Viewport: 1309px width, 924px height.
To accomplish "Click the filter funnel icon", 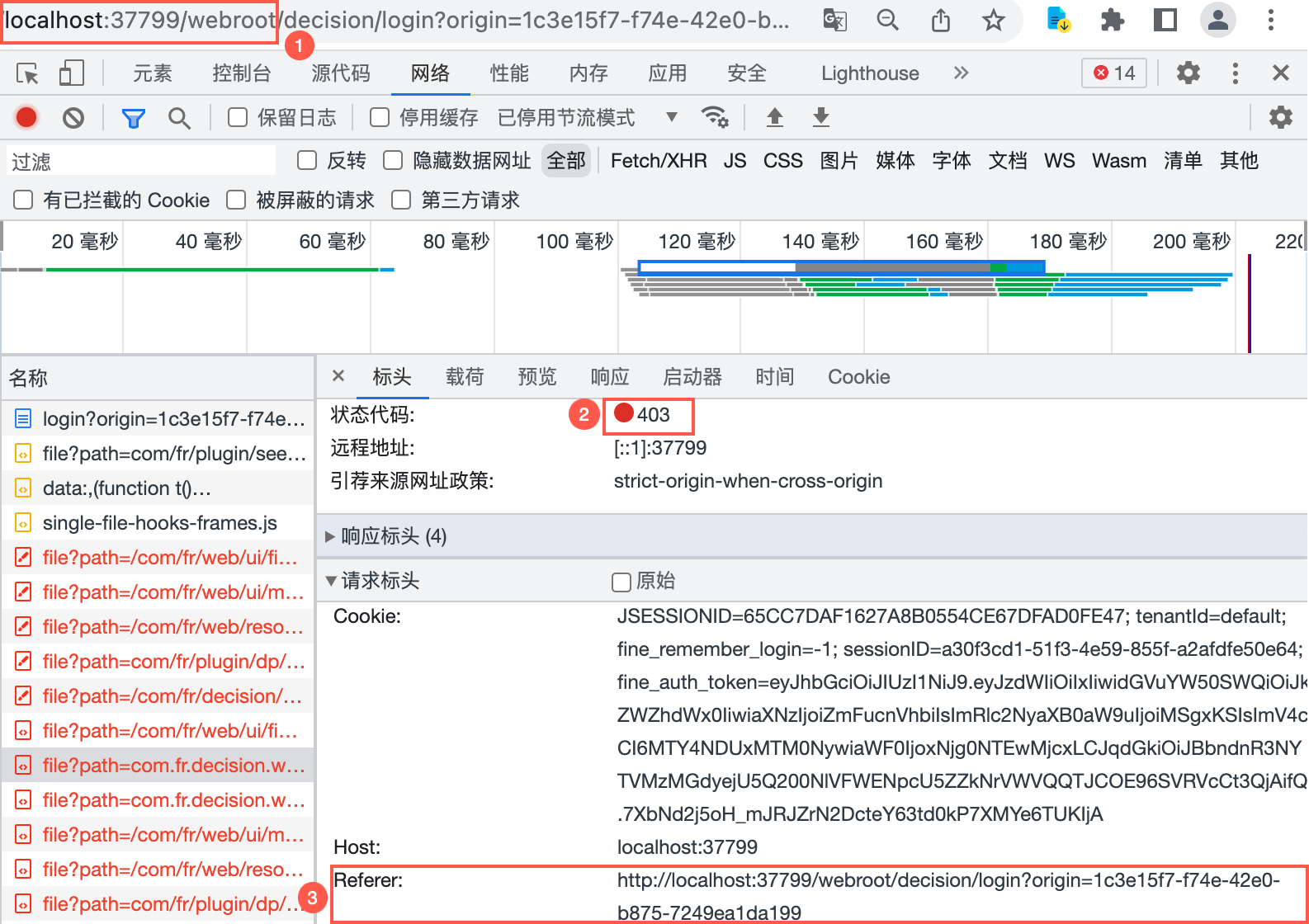I will [x=133, y=118].
